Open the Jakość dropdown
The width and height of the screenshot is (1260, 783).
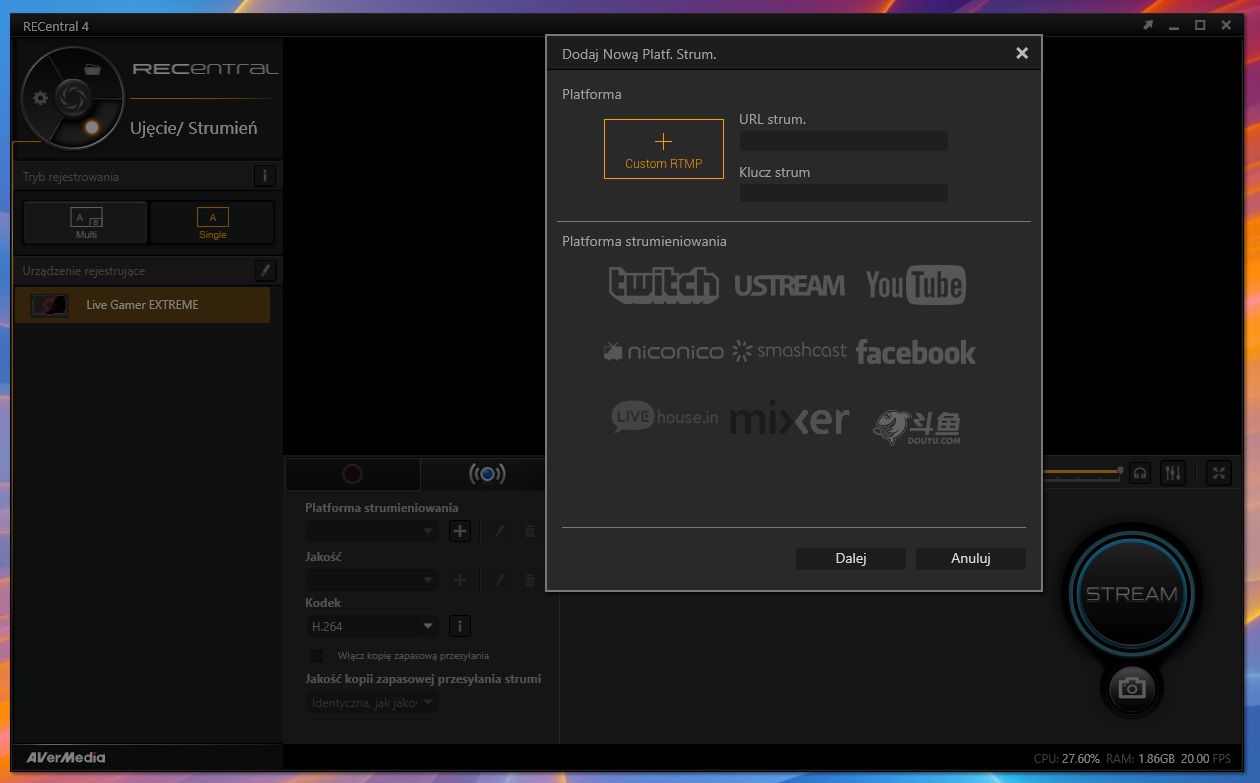pos(372,580)
